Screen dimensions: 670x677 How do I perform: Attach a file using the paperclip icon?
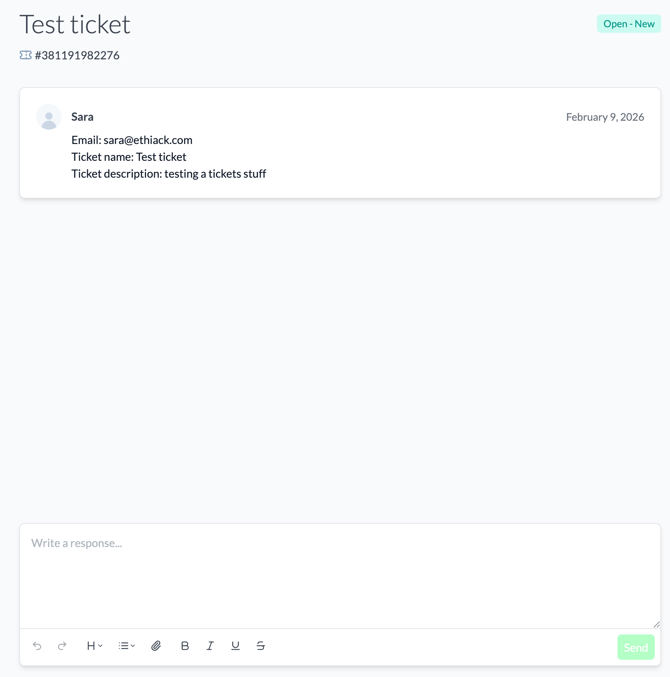pyautogui.click(x=156, y=646)
